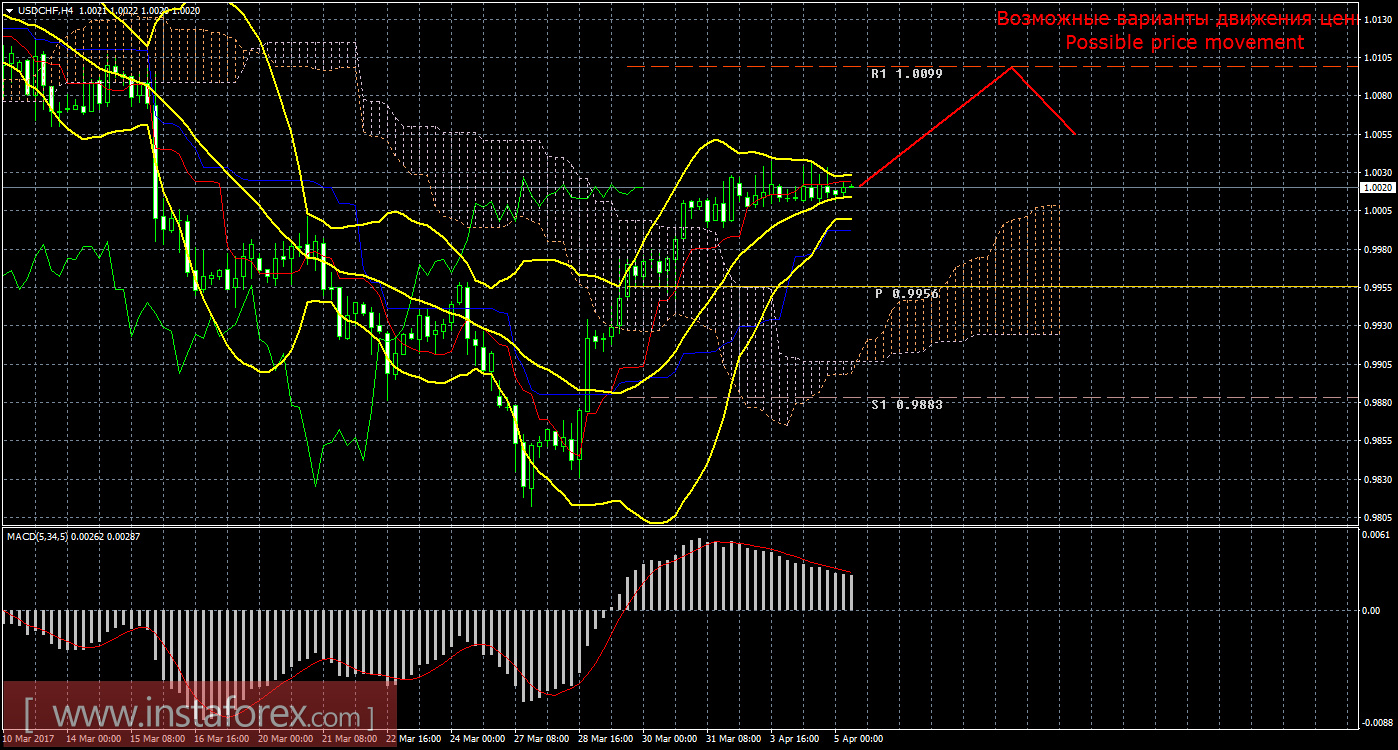Click the 27 Mar 08:00 time label
1398x750 pixels.
[x=541, y=740]
